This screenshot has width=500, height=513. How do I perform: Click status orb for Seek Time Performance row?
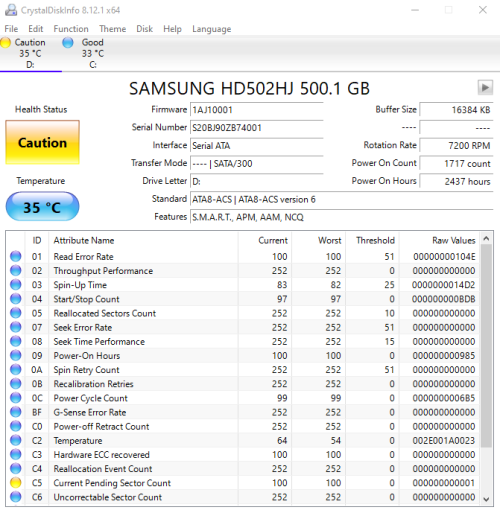[16, 341]
